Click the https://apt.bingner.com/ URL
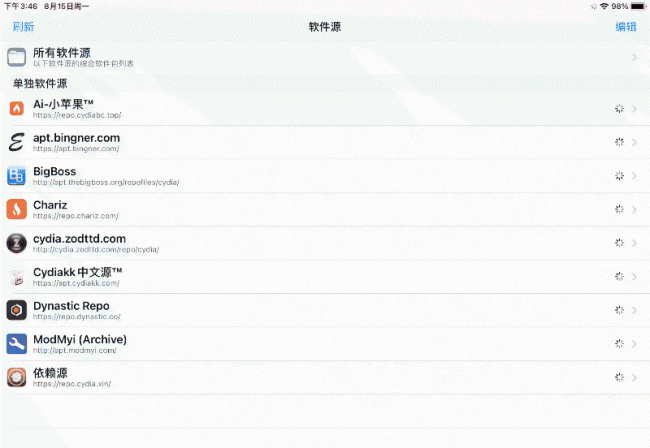The image size is (650, 448). pos(76,149)
